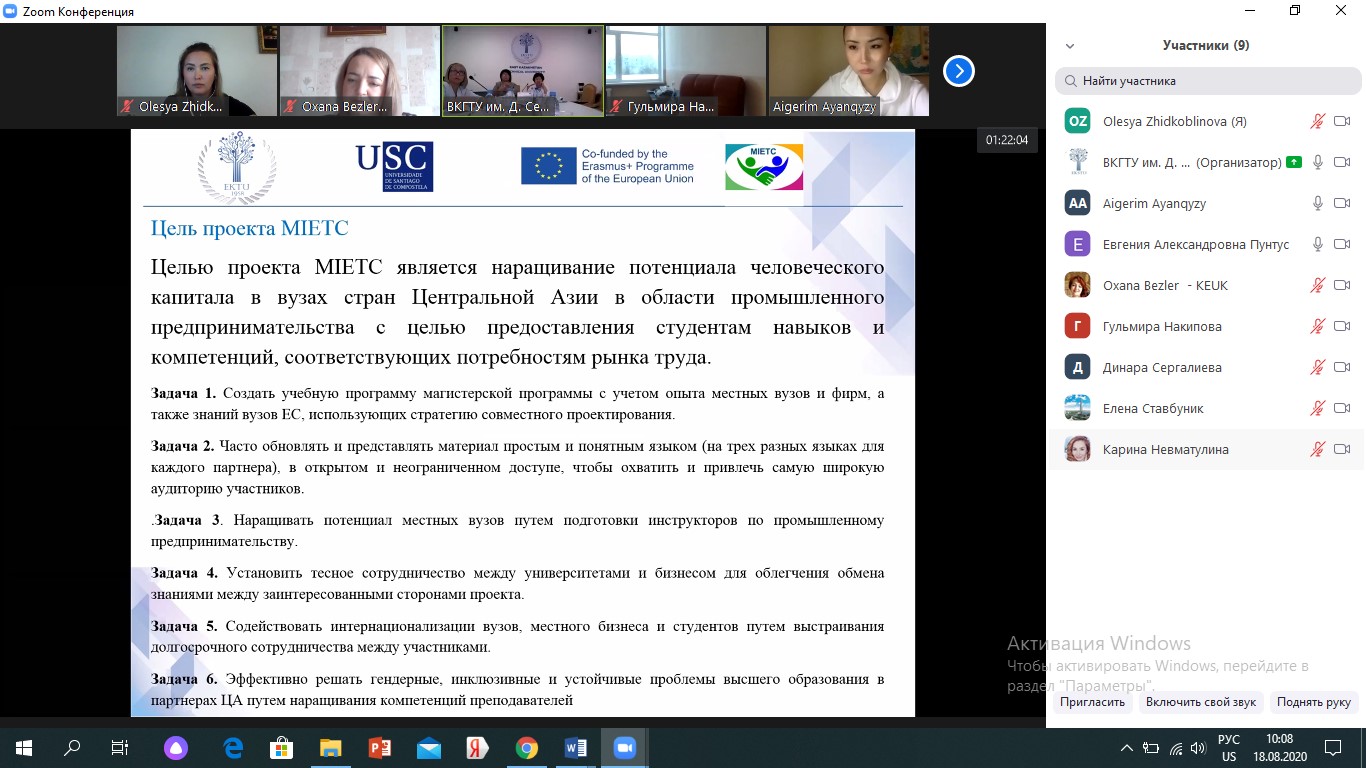
Task: Select Динара Сергалиева in participants list
Action: coord(1162,367)
